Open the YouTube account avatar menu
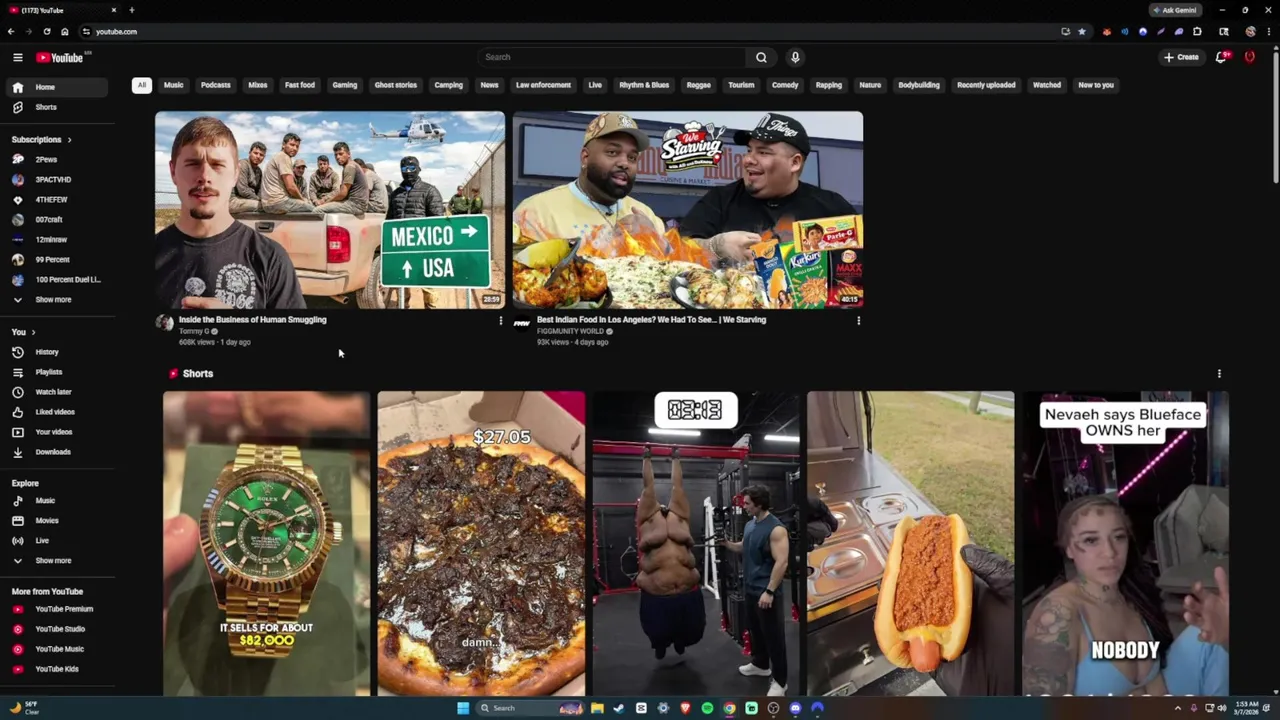This screenshot has width=1280, height=720. click(x=1249, y=57)
